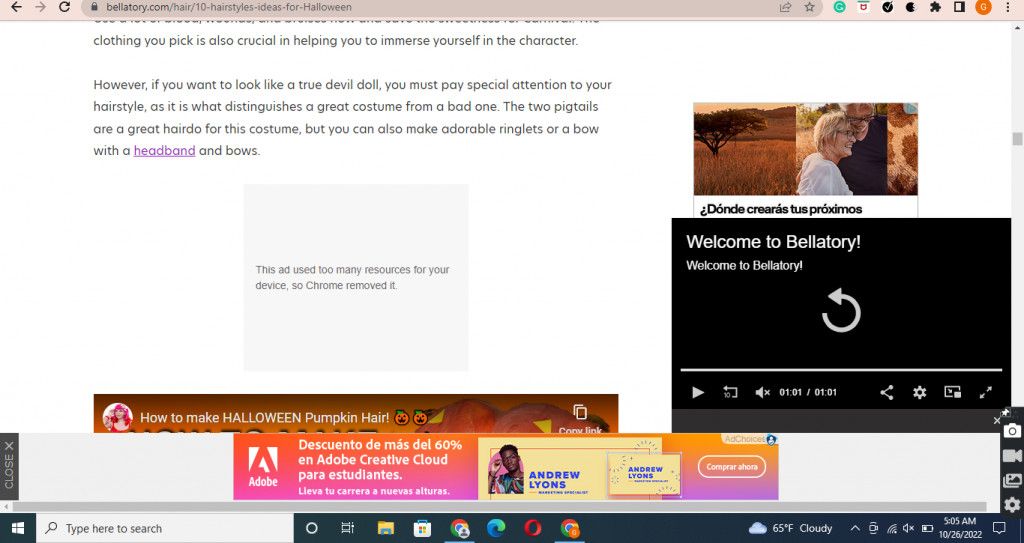Open the savanna couple ad image
Viewport: 1024px width, 543px height.
click(x=805, y=149)
